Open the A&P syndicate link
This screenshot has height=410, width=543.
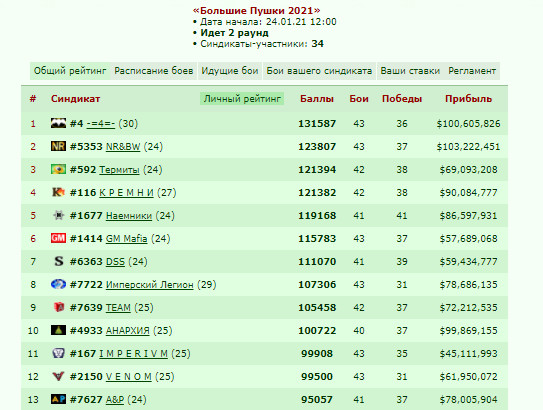pos(115,400)
